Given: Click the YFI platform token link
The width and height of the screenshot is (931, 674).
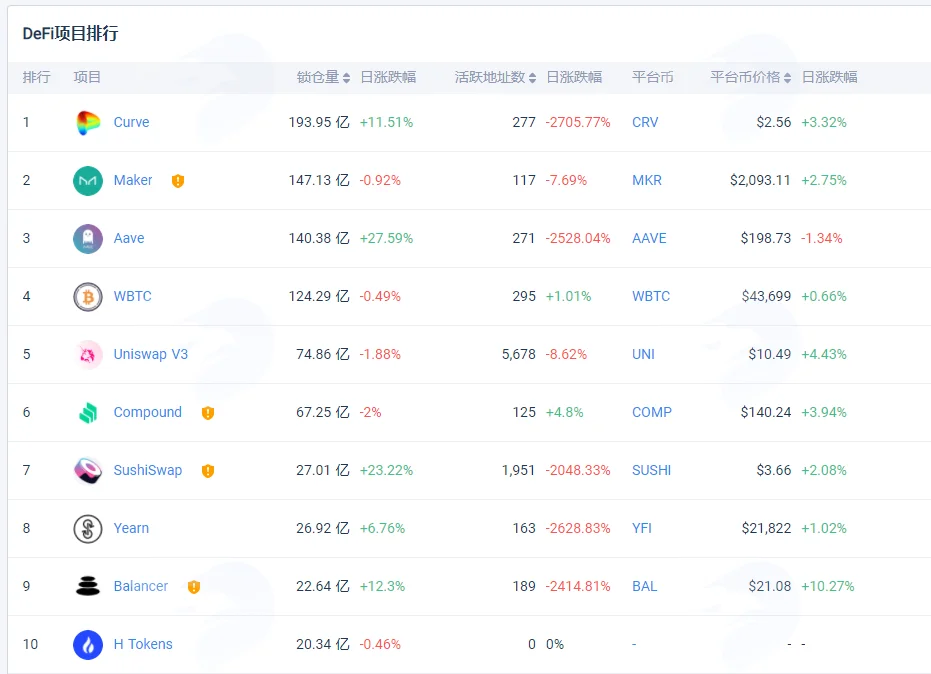Looking at the screenshot, I should point(641,528).
